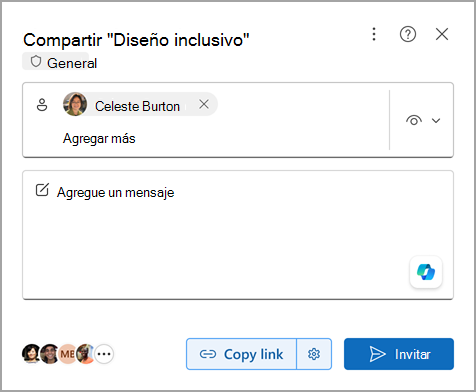Close the Compartir dialog
The width and height of the screenshot is (476, 392).
click(x=442, y=34)
